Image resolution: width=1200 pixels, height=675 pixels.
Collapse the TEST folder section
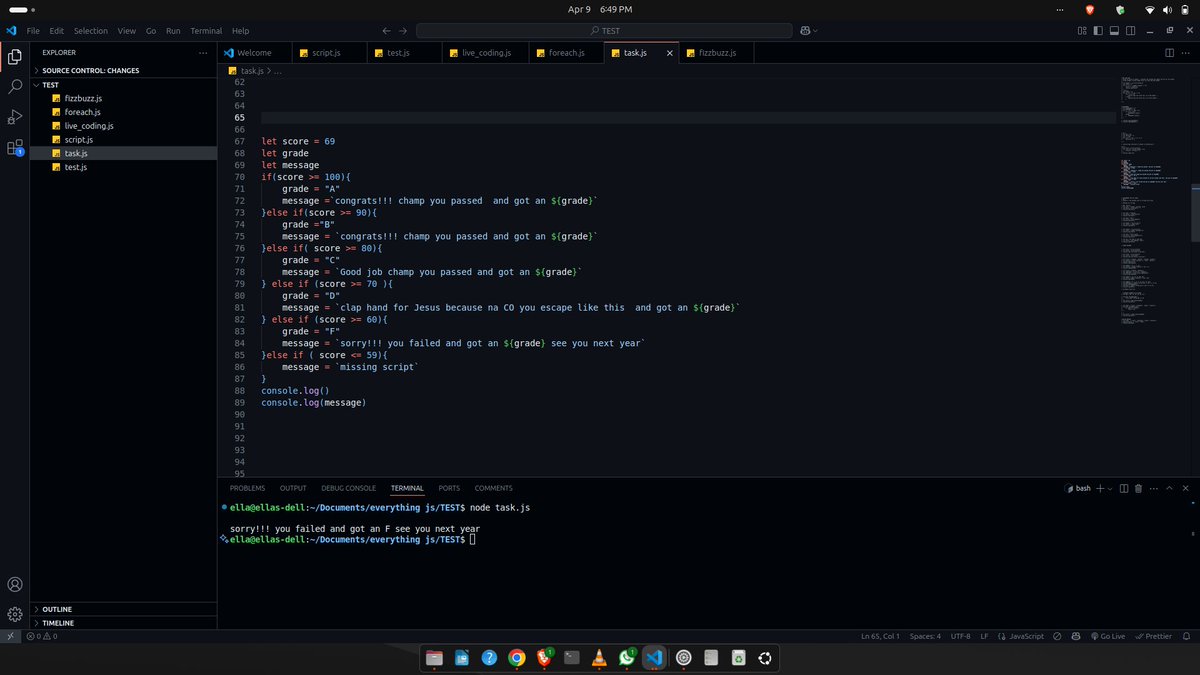click(x=124, y=85)
